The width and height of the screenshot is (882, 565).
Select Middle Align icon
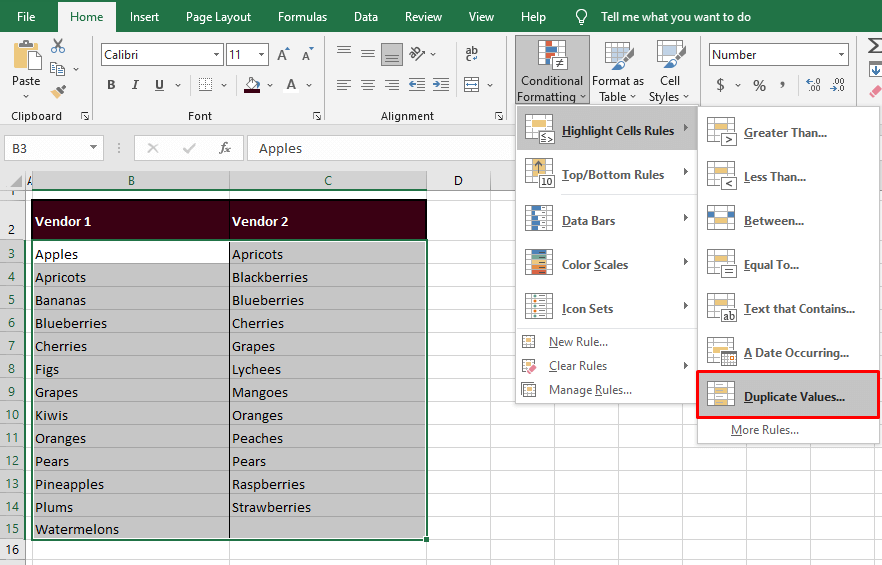coord(368,54)
